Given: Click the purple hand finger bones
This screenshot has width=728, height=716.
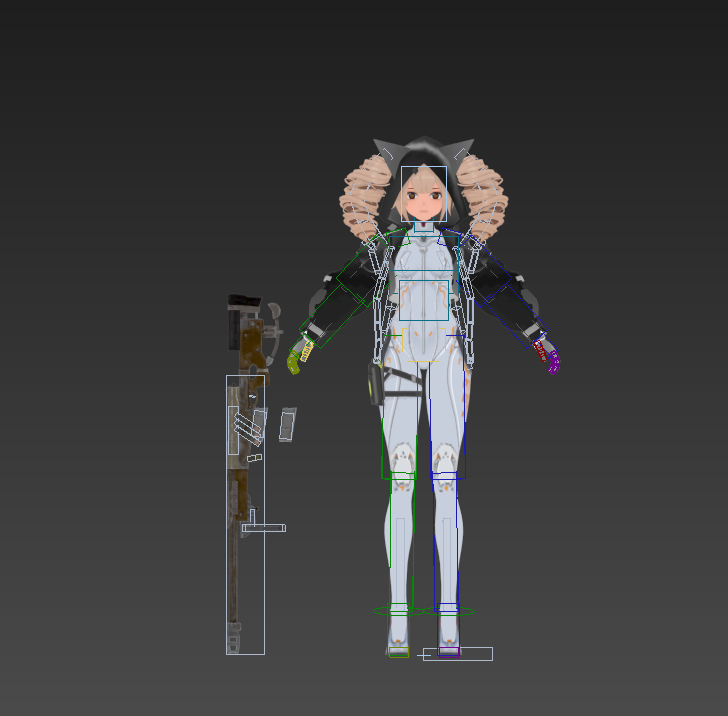Looking at the screenshot, I should click(549, 357).
